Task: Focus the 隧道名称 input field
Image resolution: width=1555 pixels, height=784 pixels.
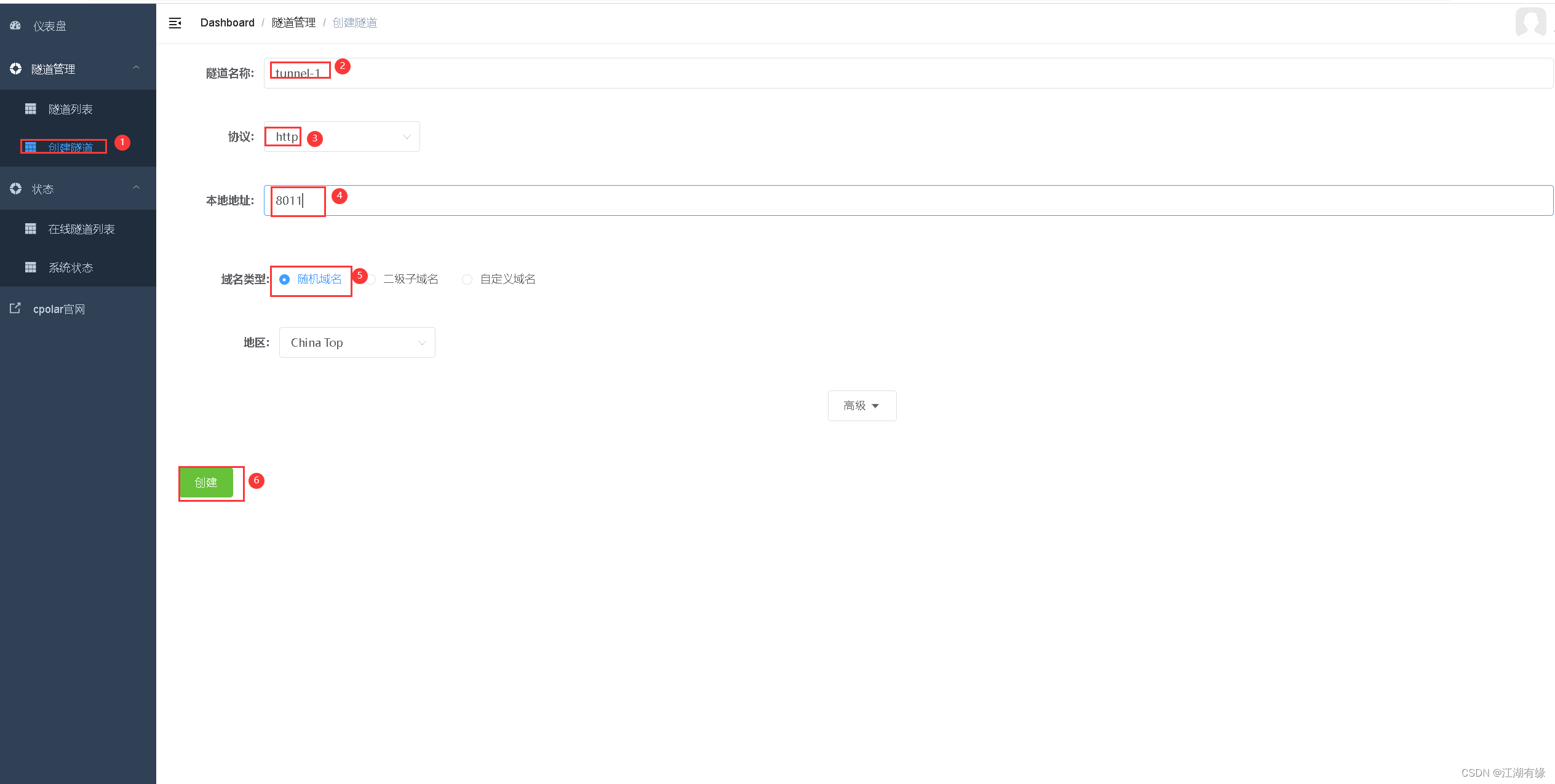Action: [x=909, y=73]
